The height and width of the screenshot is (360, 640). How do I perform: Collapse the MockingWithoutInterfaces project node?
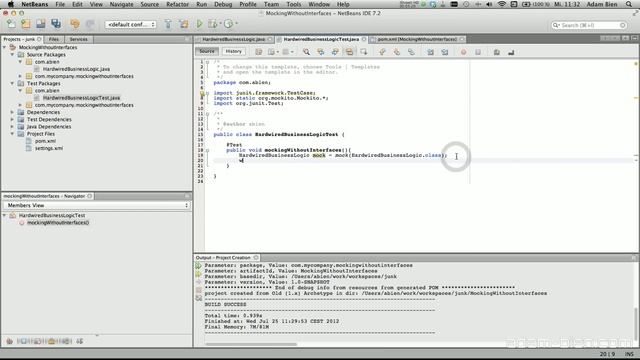click(4, 47)
